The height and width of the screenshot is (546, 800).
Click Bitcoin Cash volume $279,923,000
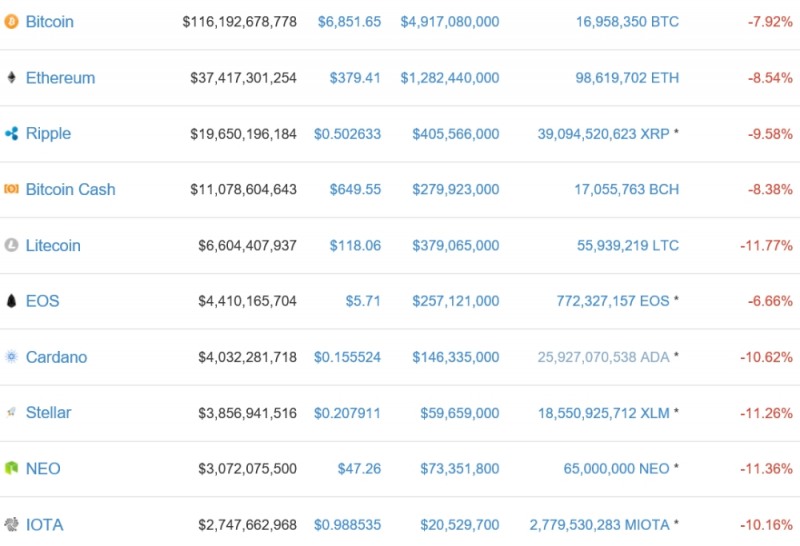coord(449,189)
